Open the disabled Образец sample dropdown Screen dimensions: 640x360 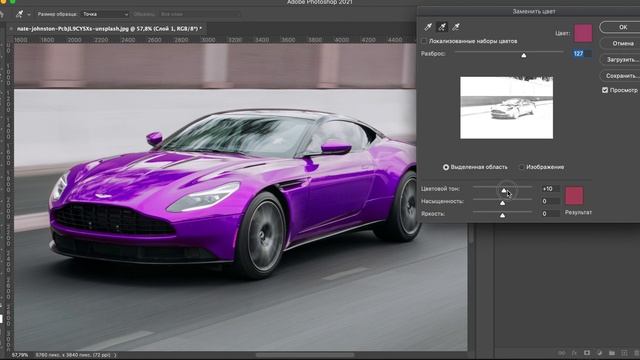coord(200,14)
